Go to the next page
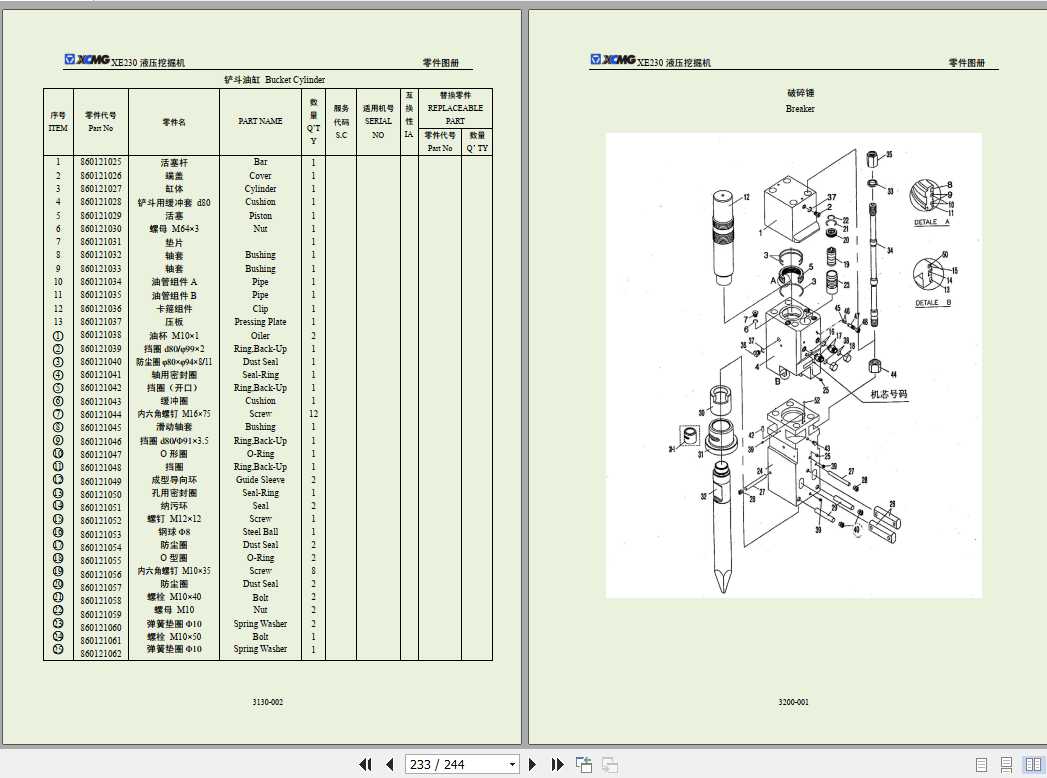Image resolution: width=1047 pixels, height=778 pixels. (532, 764)
